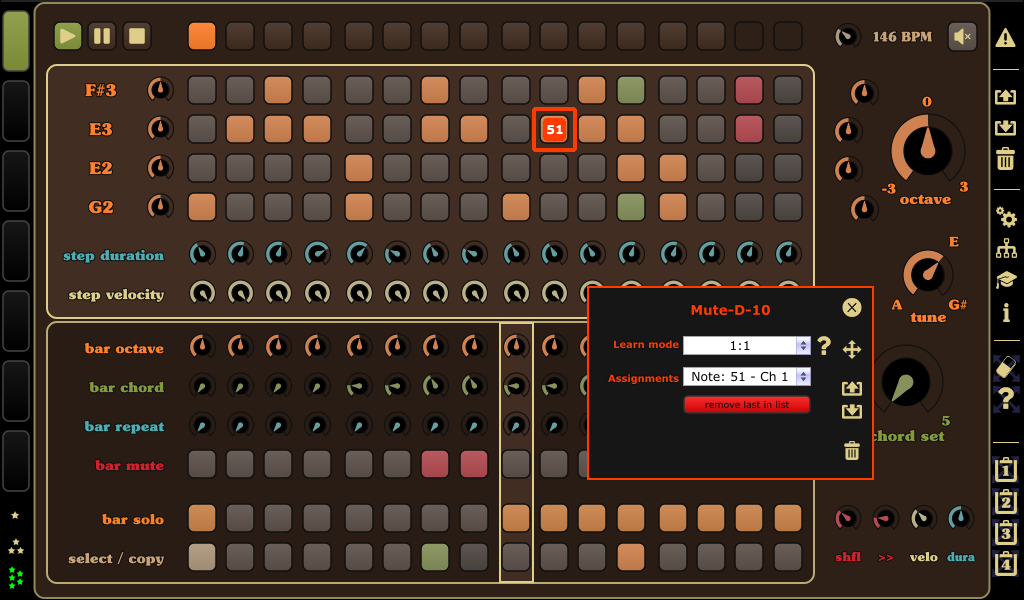Screen dimensions: 1024x600
Task: Toggle bar solo for the first bar
Action: click(202, 518)
